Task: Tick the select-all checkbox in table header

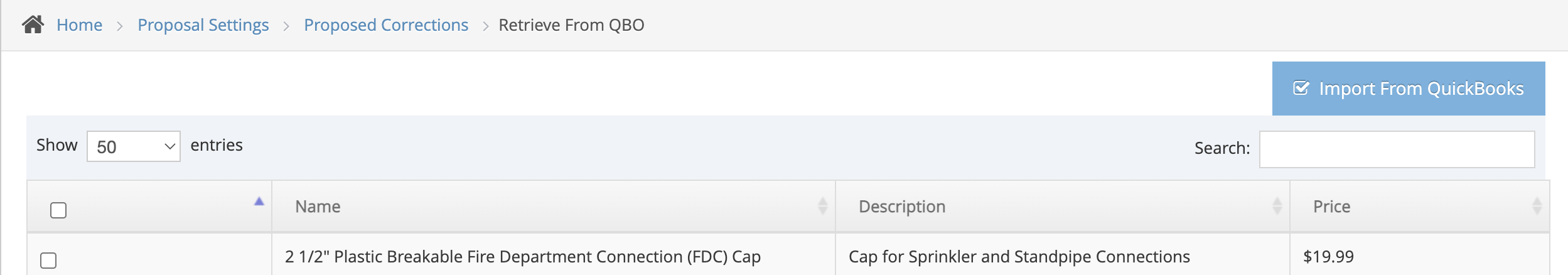Action: pyautogui.click(x=58, y=210)
